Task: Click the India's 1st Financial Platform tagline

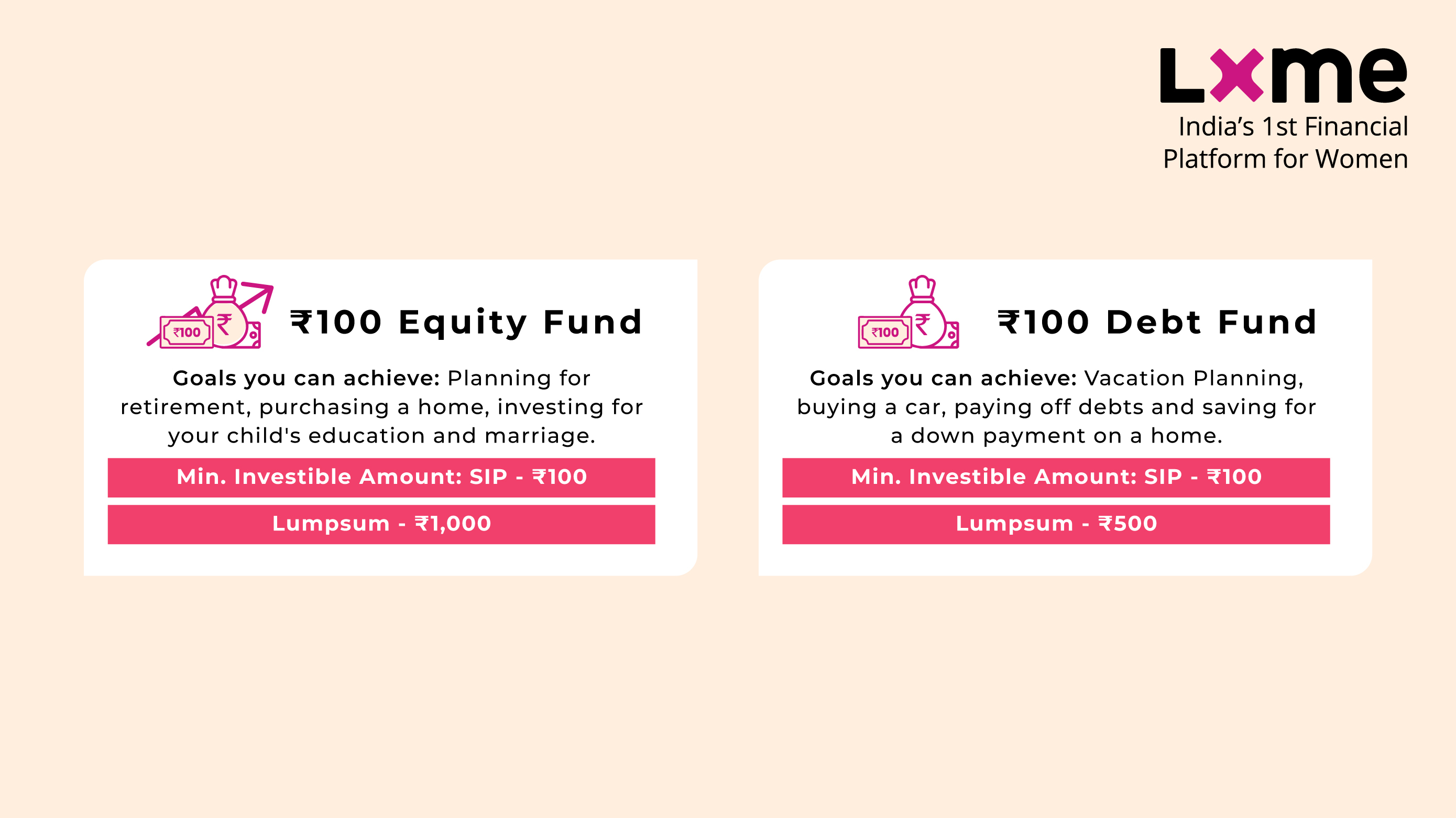Action: pyautogui.click(x=1285, y=142)
